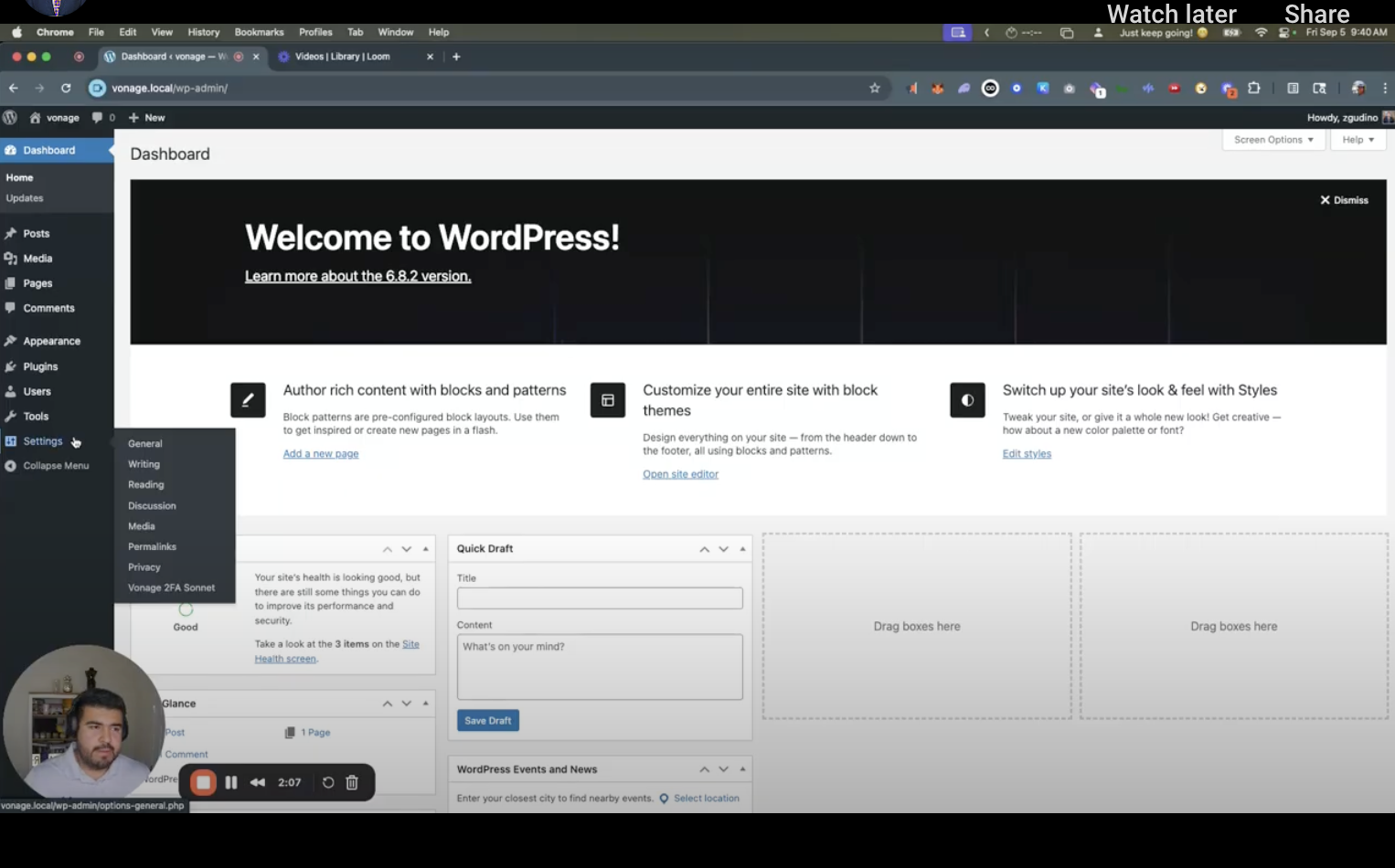Screen dimensions: 1395x868
Task: Focus the Quick Draft Title field
Action: click(x=600, y=598)
